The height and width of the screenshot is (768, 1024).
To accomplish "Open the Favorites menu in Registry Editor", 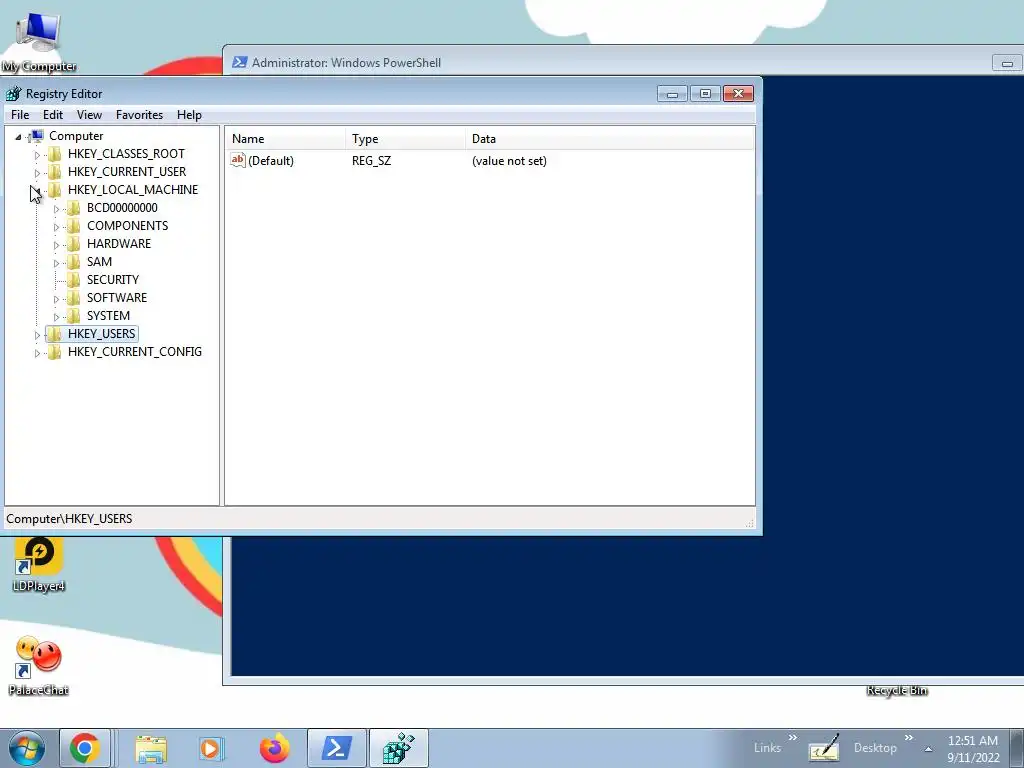I will point(140,115).
